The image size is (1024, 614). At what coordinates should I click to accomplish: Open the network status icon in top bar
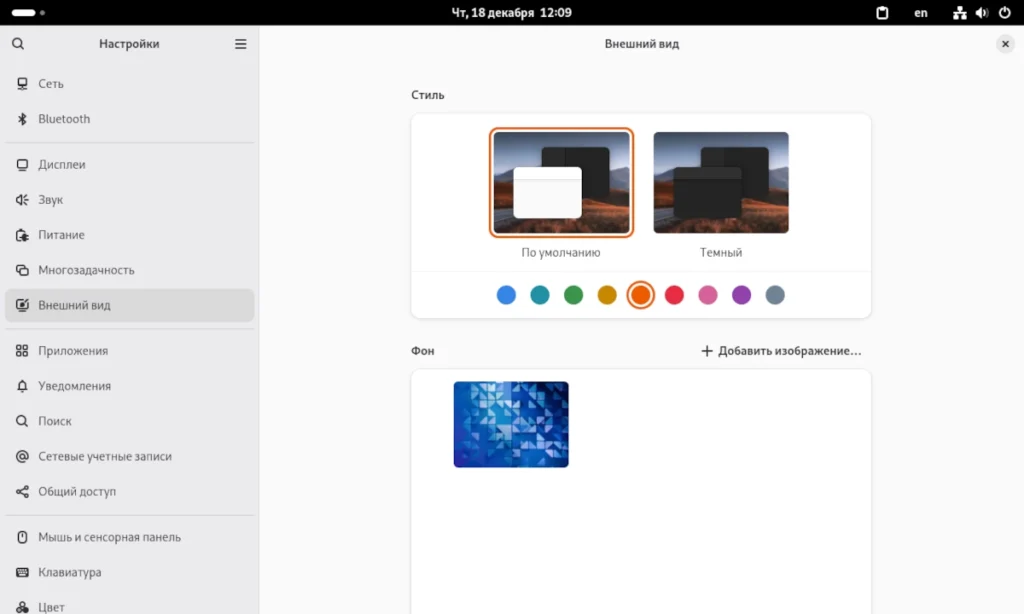coord(959,12)
